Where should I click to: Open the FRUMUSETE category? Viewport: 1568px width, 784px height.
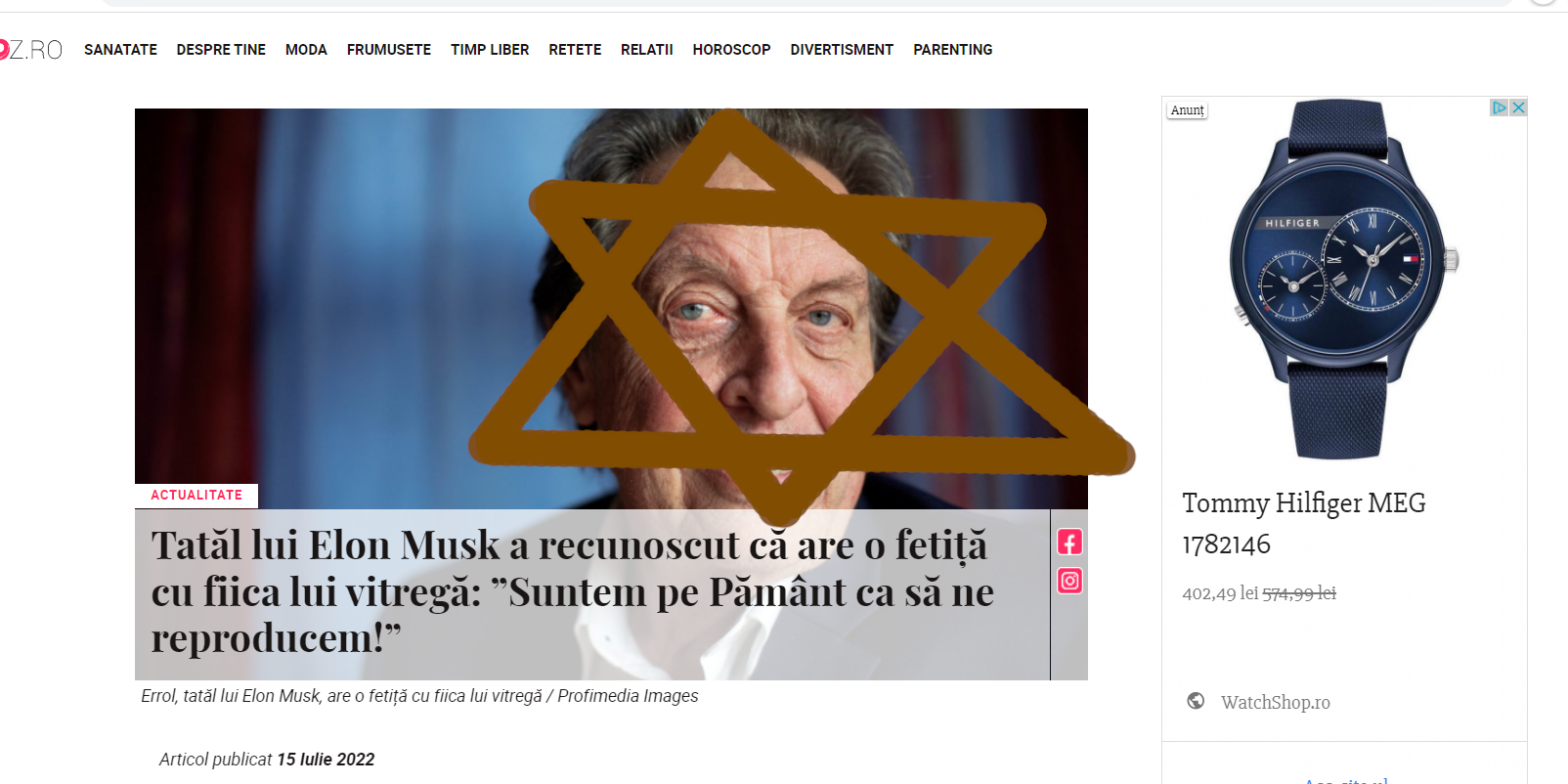tap(389, 50)
